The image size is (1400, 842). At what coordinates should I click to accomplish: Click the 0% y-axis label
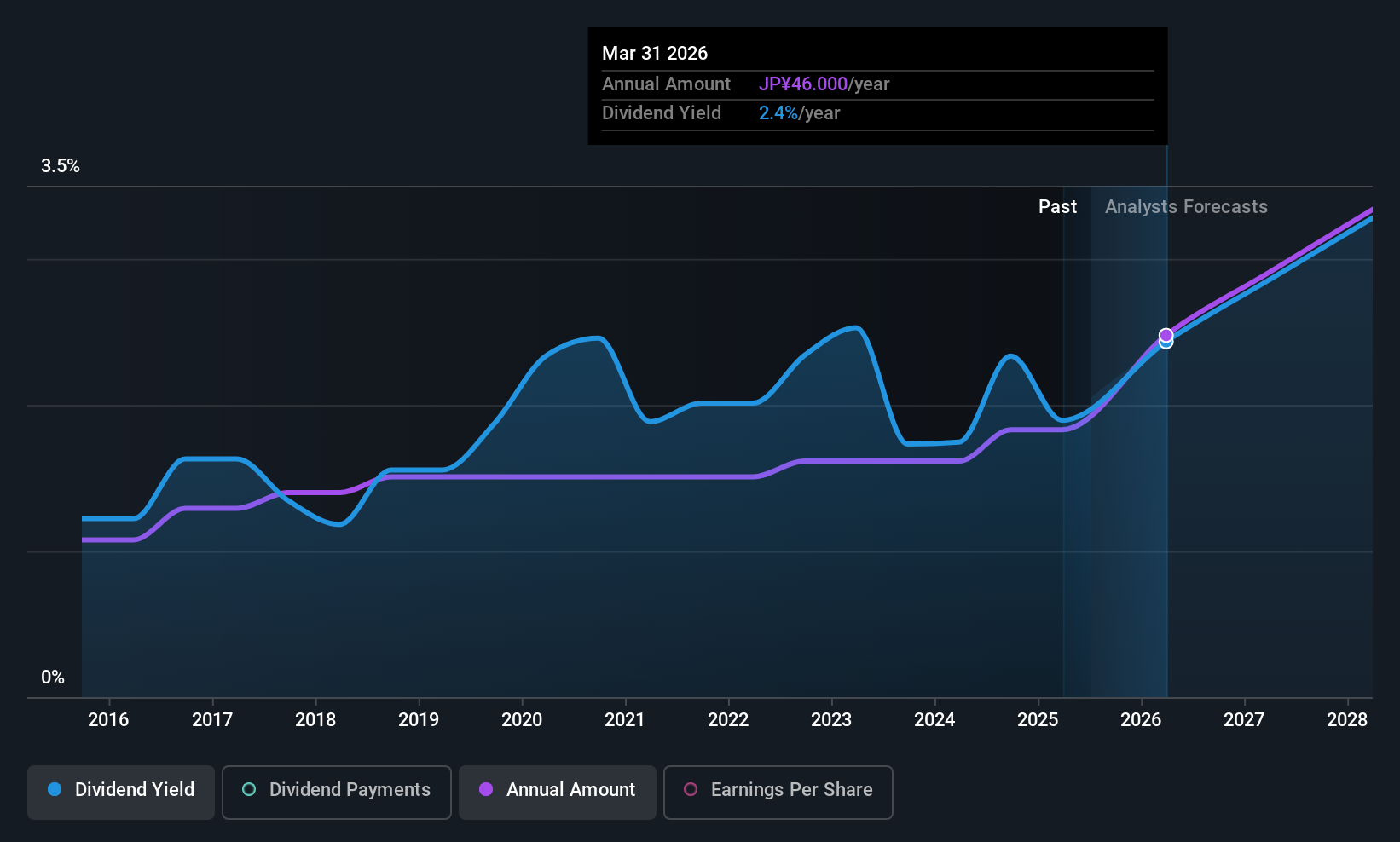click(53, 678)
